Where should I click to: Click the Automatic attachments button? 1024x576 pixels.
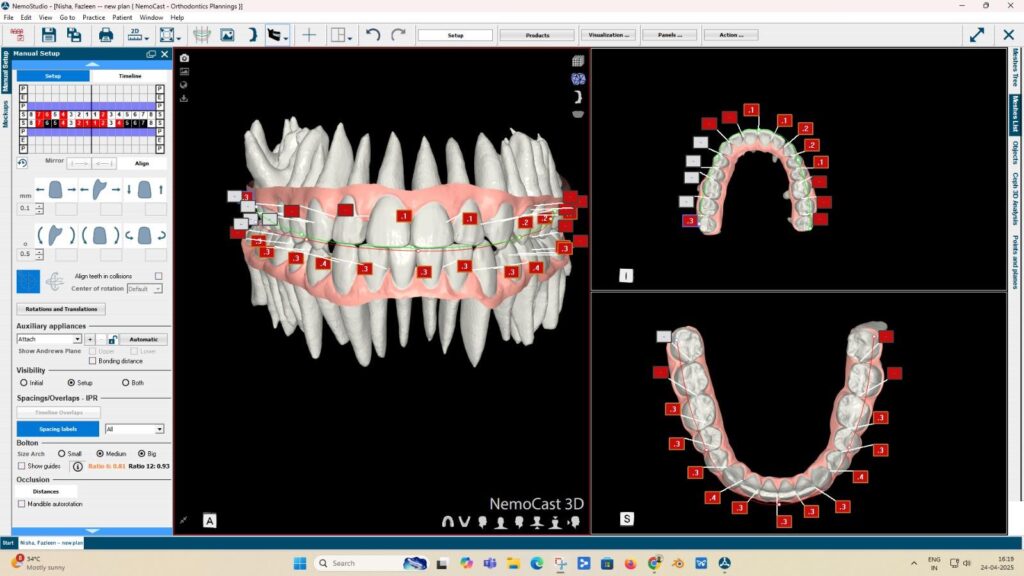pos(144,340)
